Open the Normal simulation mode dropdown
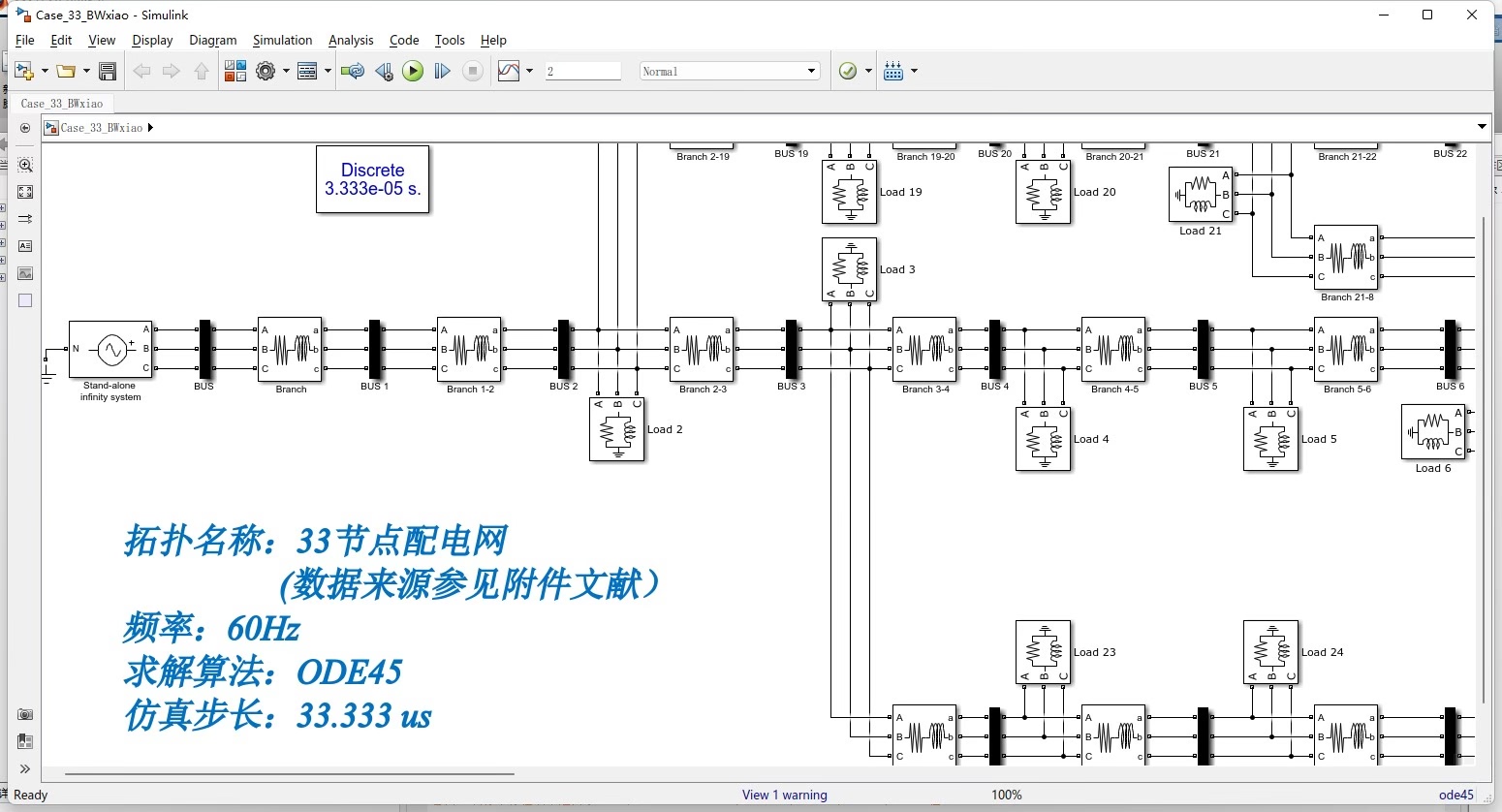Image resolution: width=1502 pixels, height=812 pixels. [x=729, y=70]
